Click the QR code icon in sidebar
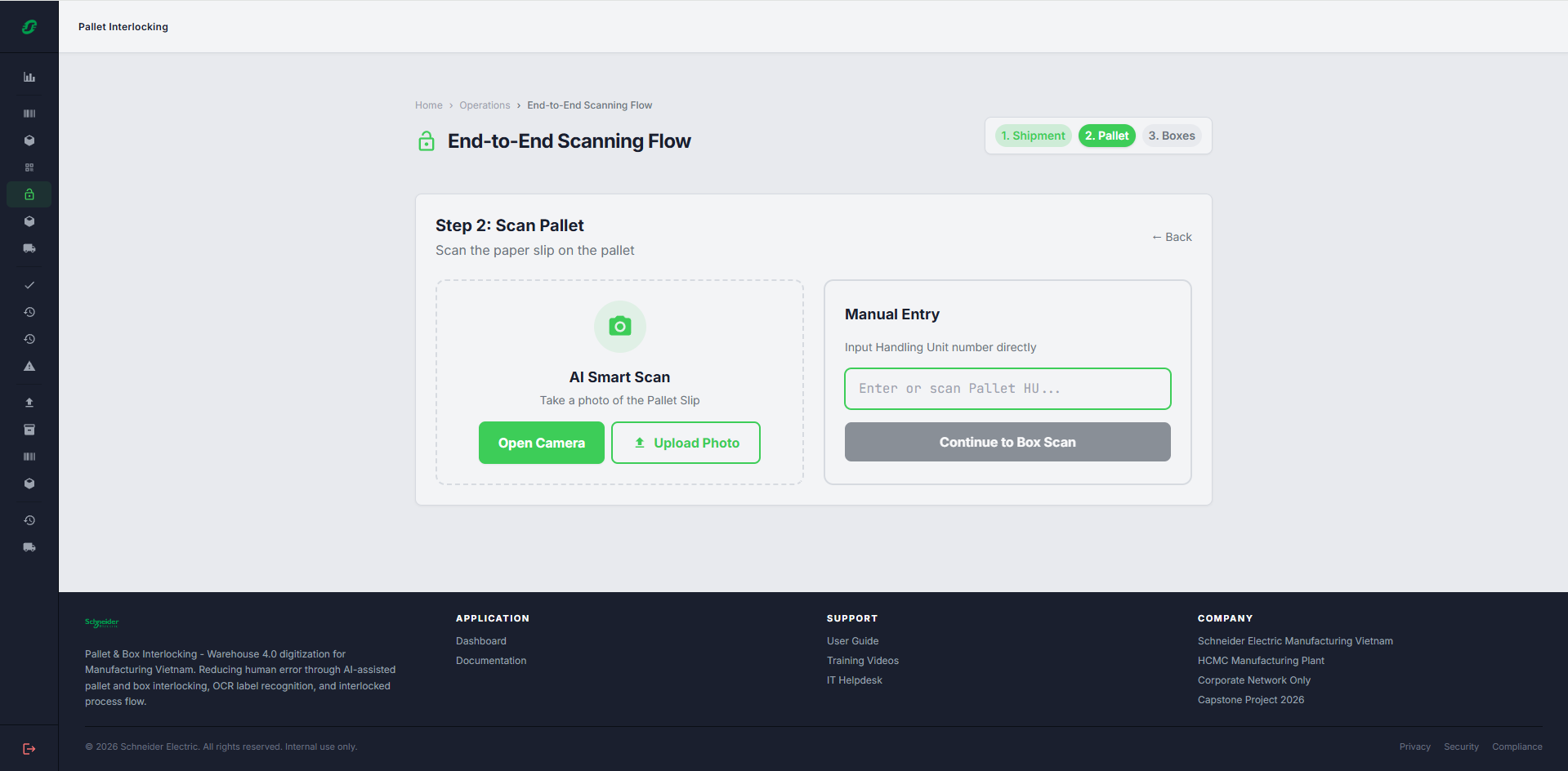The image size is (1568, 771). [x=29, y=167]
